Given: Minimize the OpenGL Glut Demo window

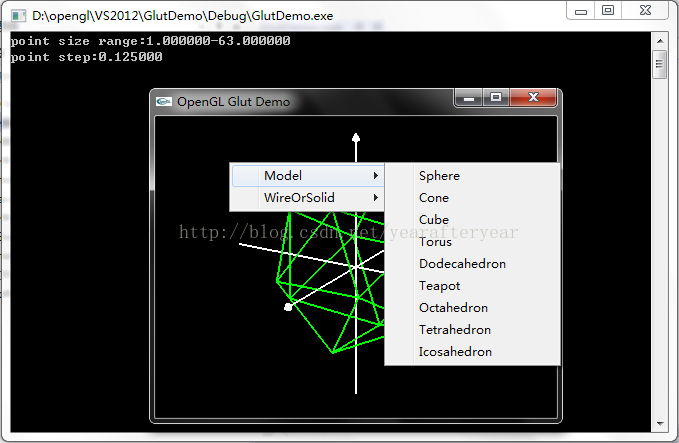Looking at the screenshot, I should tap(469, 98).
